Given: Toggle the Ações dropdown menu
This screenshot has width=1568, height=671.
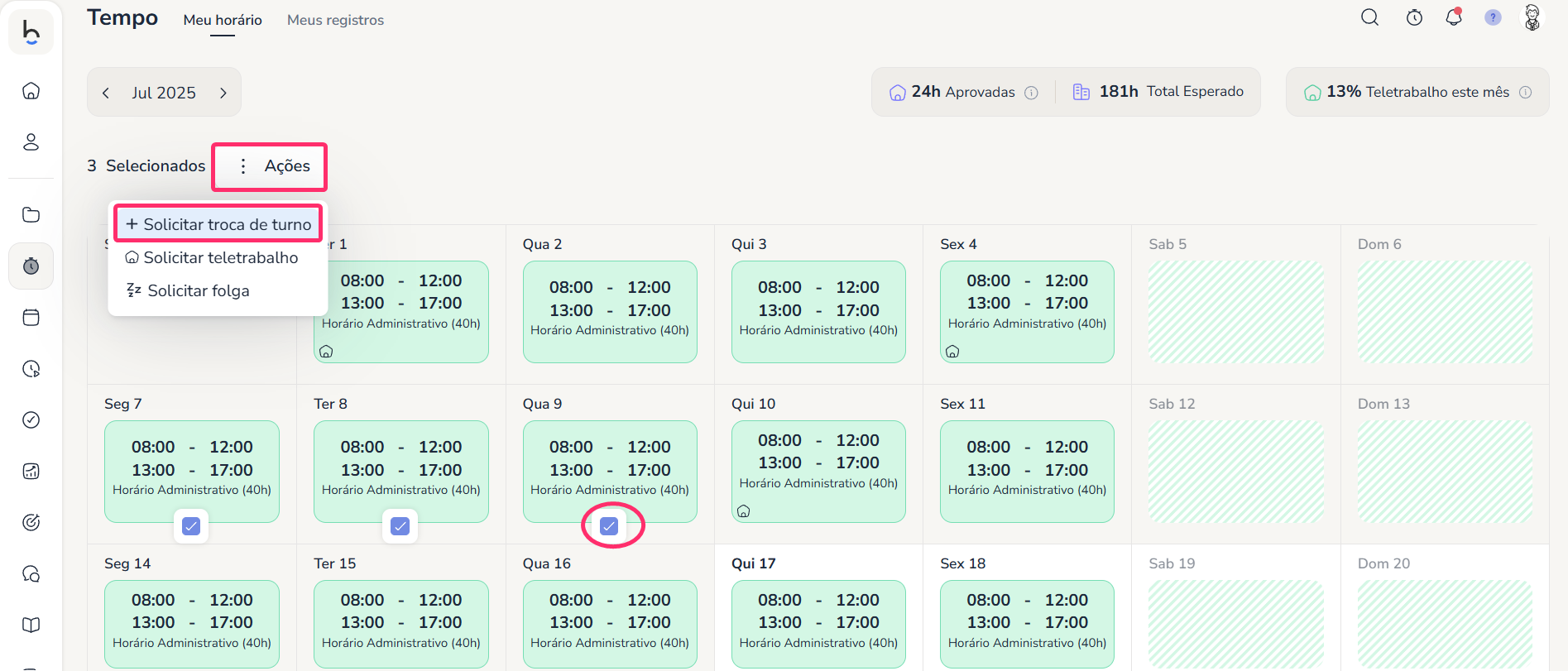Looking at the screenshot, I should coord(270,166).
